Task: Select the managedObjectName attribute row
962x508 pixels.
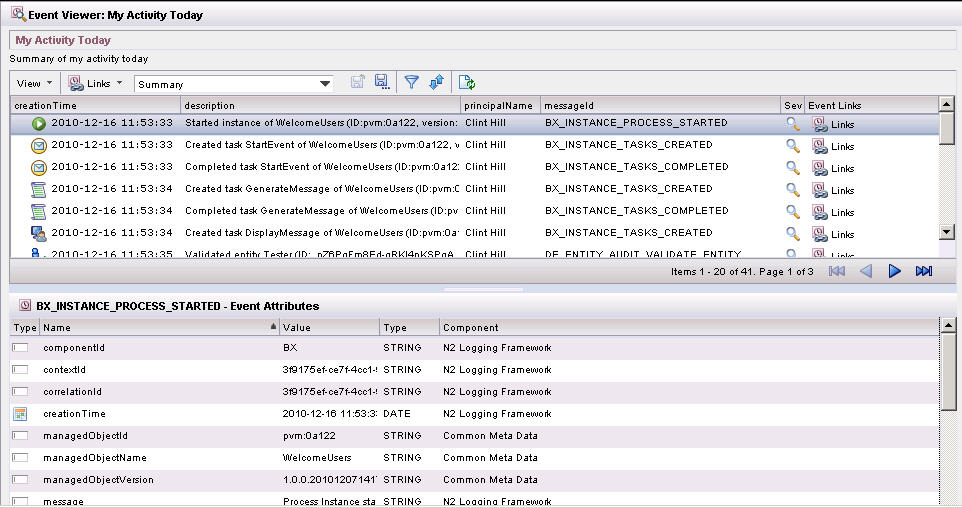Action: [x=474, y=458]
